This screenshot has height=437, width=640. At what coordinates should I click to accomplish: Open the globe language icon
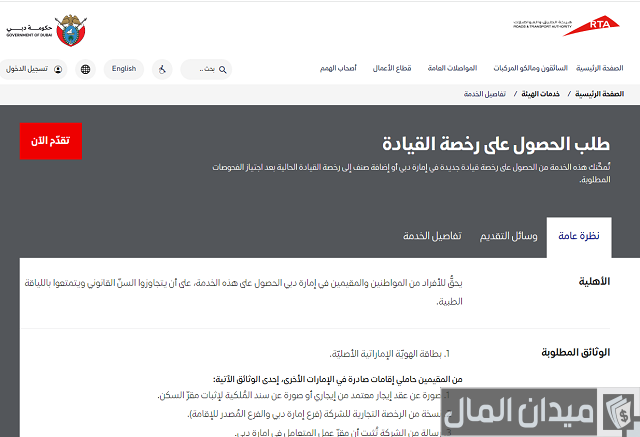[85, 69]
